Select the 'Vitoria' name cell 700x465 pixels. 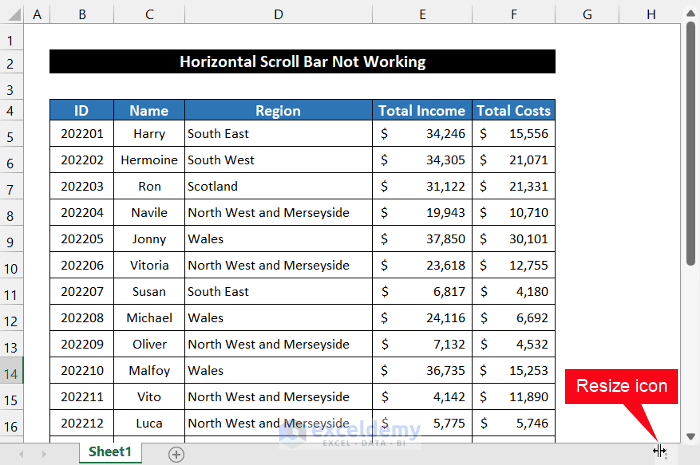(x=149, y=265)
